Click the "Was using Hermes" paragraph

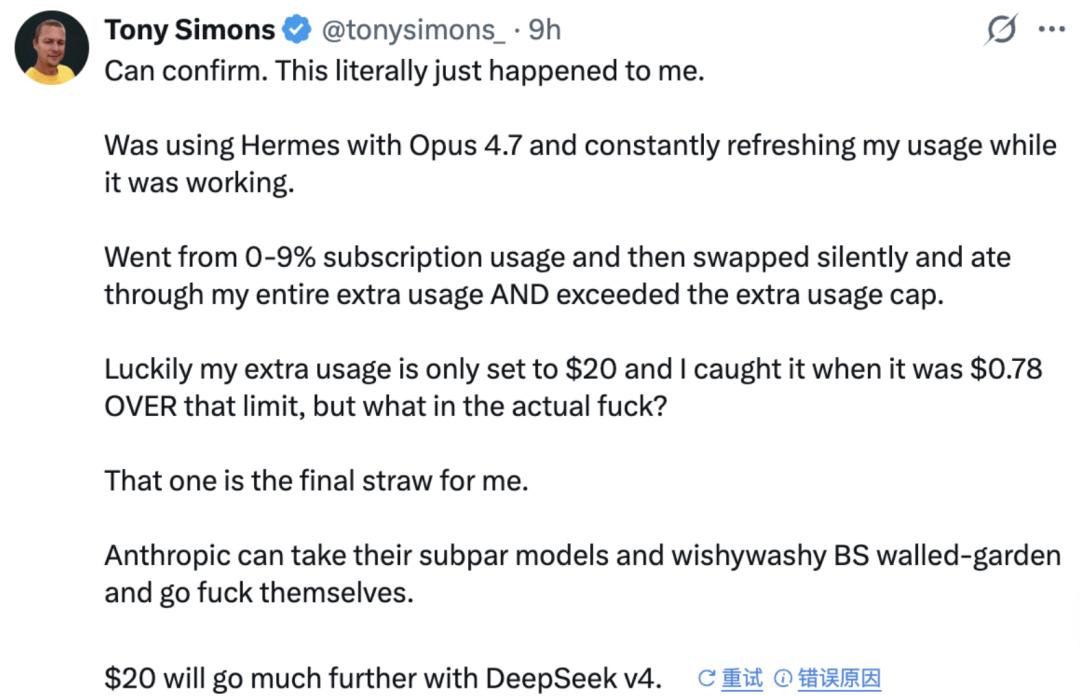580,146
